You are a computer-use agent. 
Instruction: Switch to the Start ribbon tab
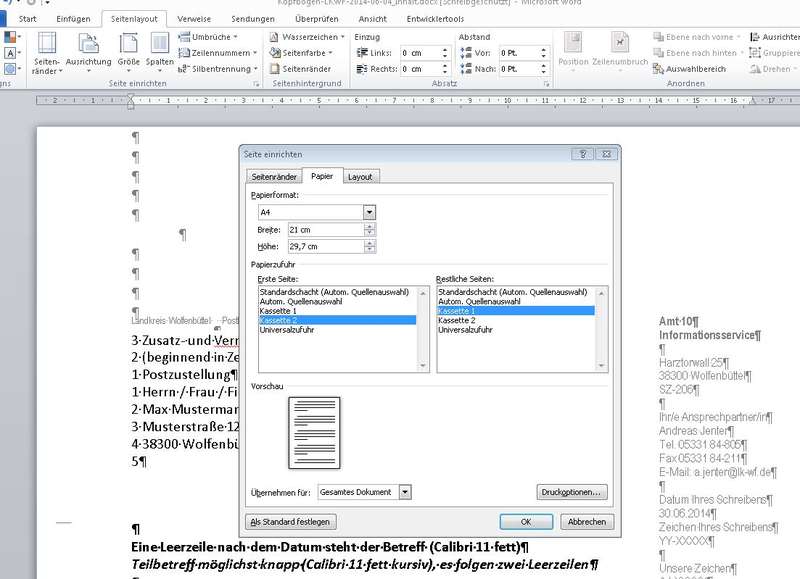click(28, 19)
